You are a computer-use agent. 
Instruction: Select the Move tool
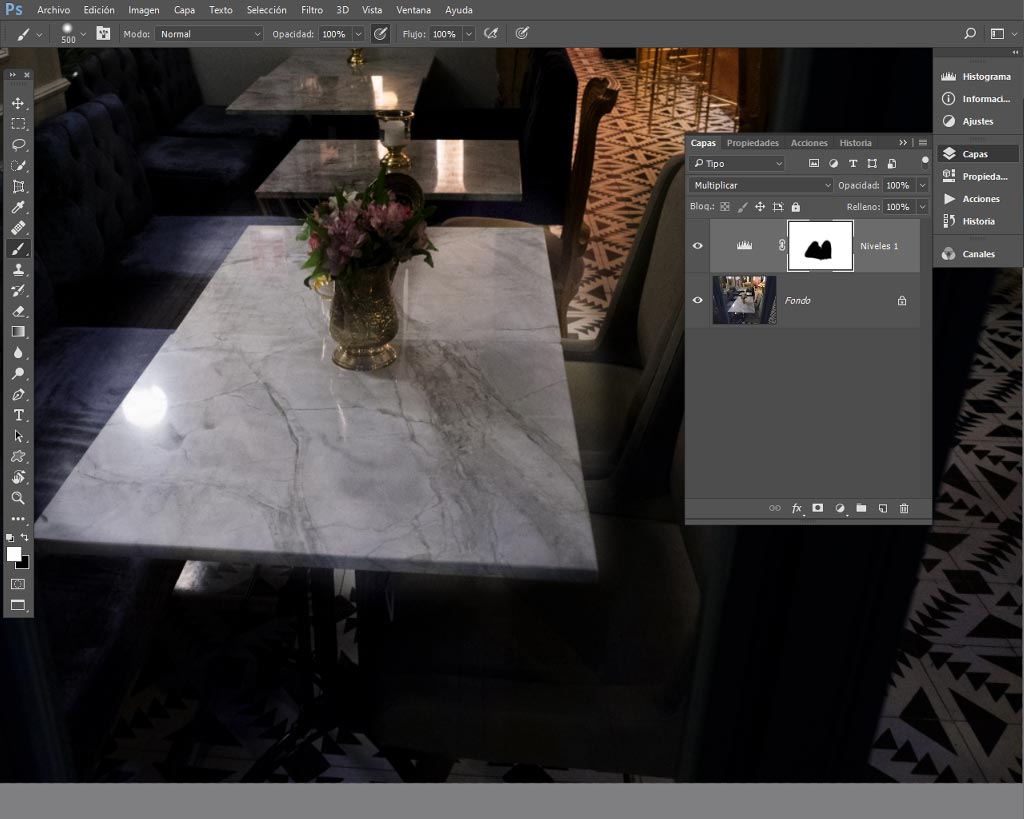tap(18, 103)
